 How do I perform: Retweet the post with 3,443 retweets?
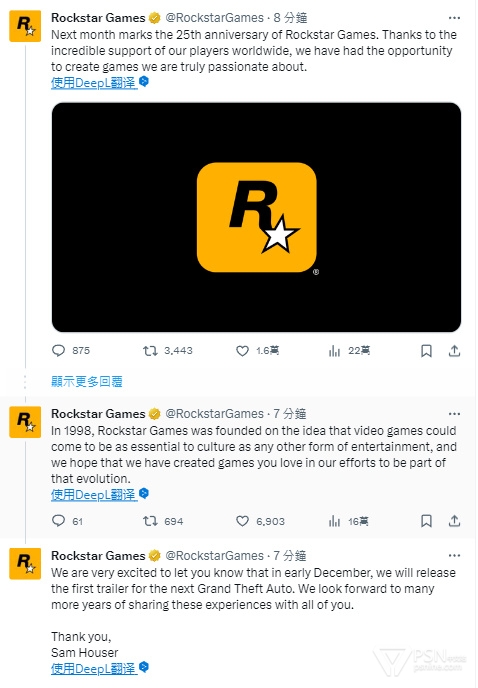click(x=150, y=351)
